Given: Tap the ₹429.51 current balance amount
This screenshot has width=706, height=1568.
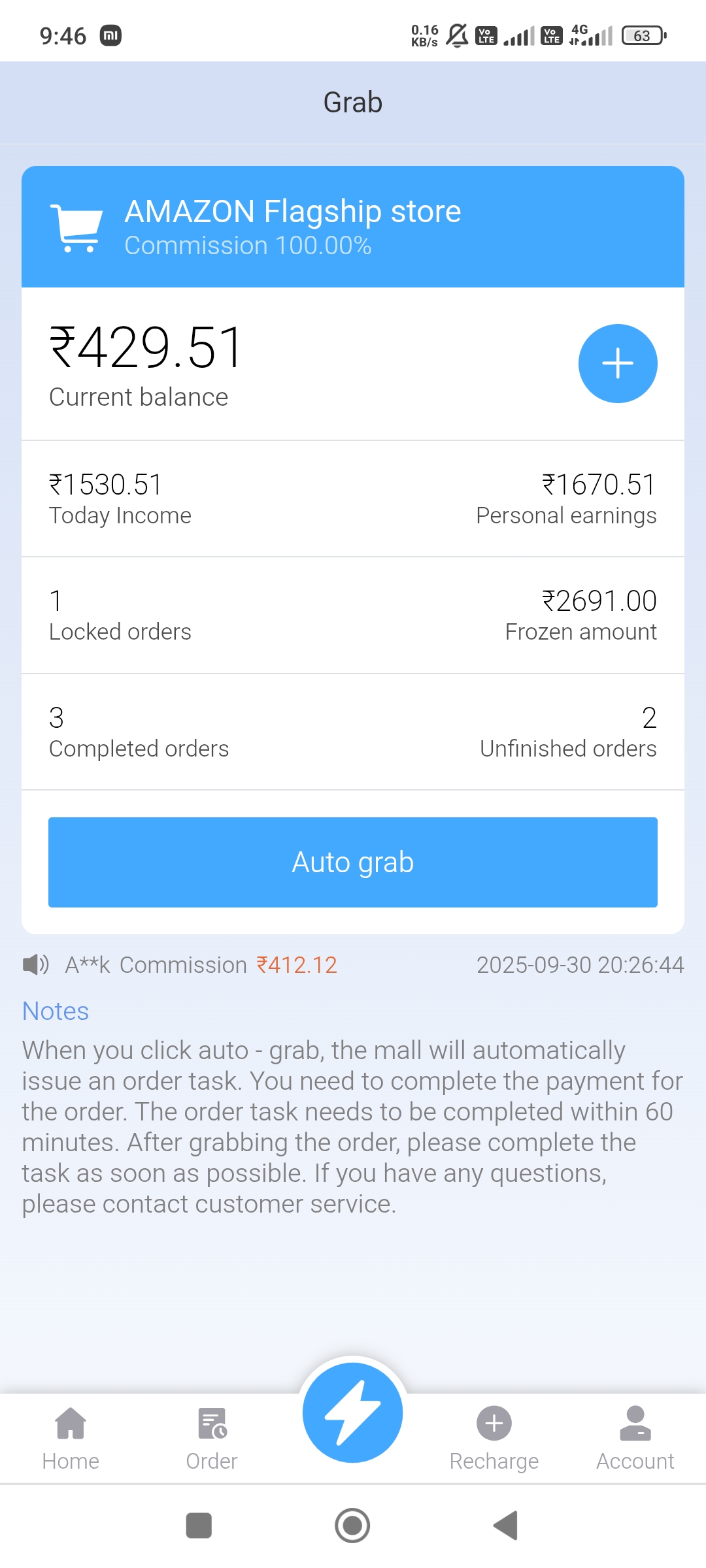Looking at the screenshot, I should (x=146, y=348).
